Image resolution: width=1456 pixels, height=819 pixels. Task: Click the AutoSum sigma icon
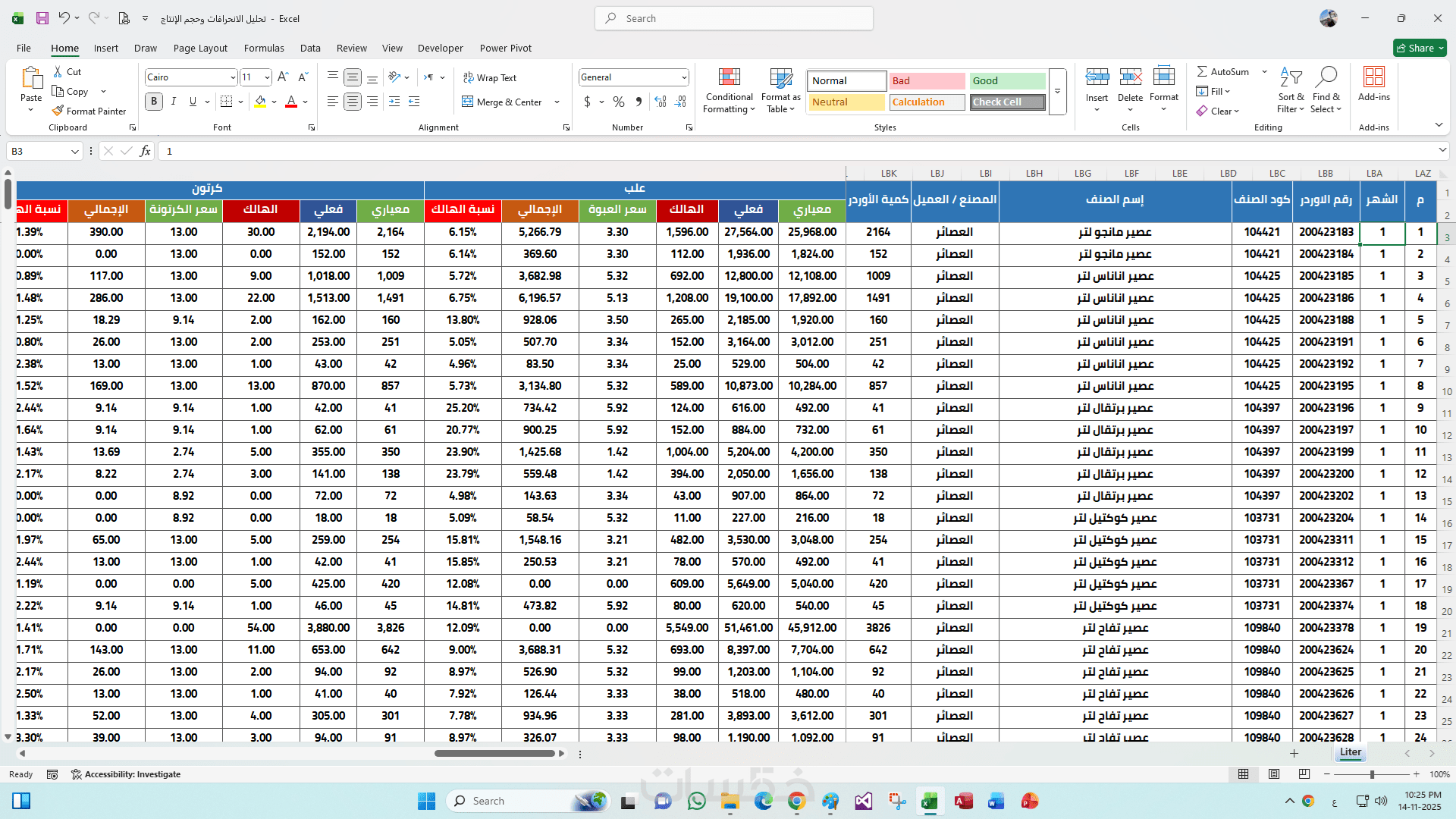1202,71
